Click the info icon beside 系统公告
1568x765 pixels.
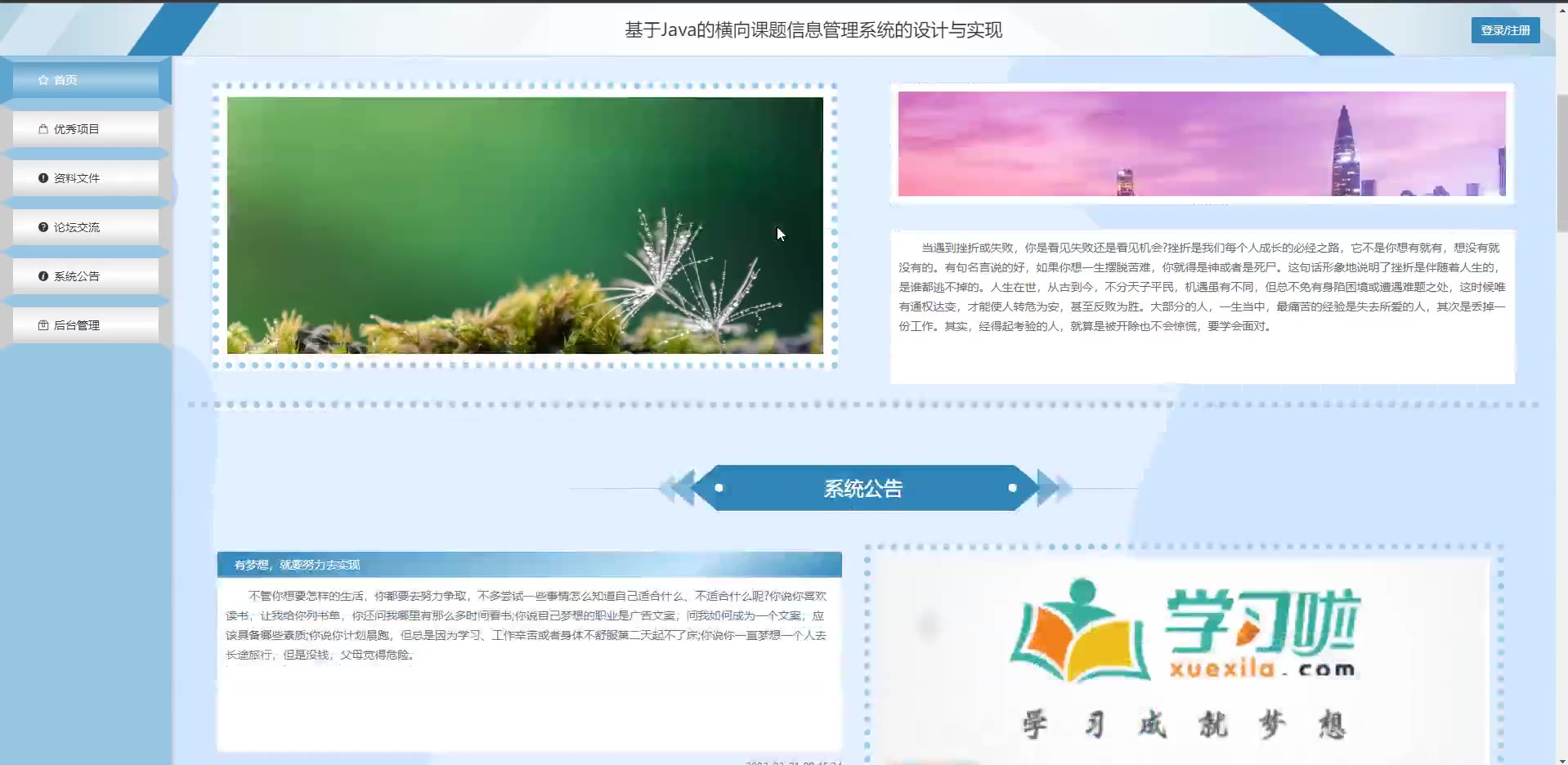43,276
